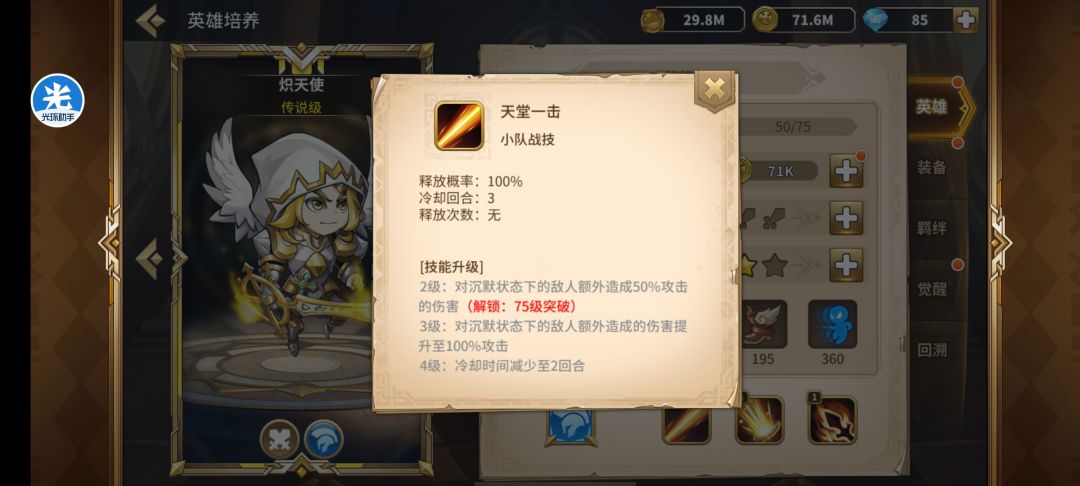The width and height of the screenshot is (1080, 486).
Task: Select the 觉醒 tab
Action: (931, 288)
